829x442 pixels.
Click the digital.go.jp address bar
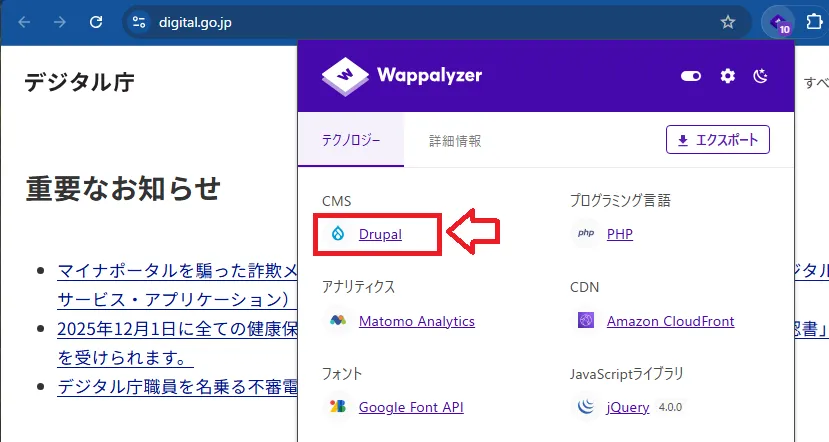click(437, 22)
